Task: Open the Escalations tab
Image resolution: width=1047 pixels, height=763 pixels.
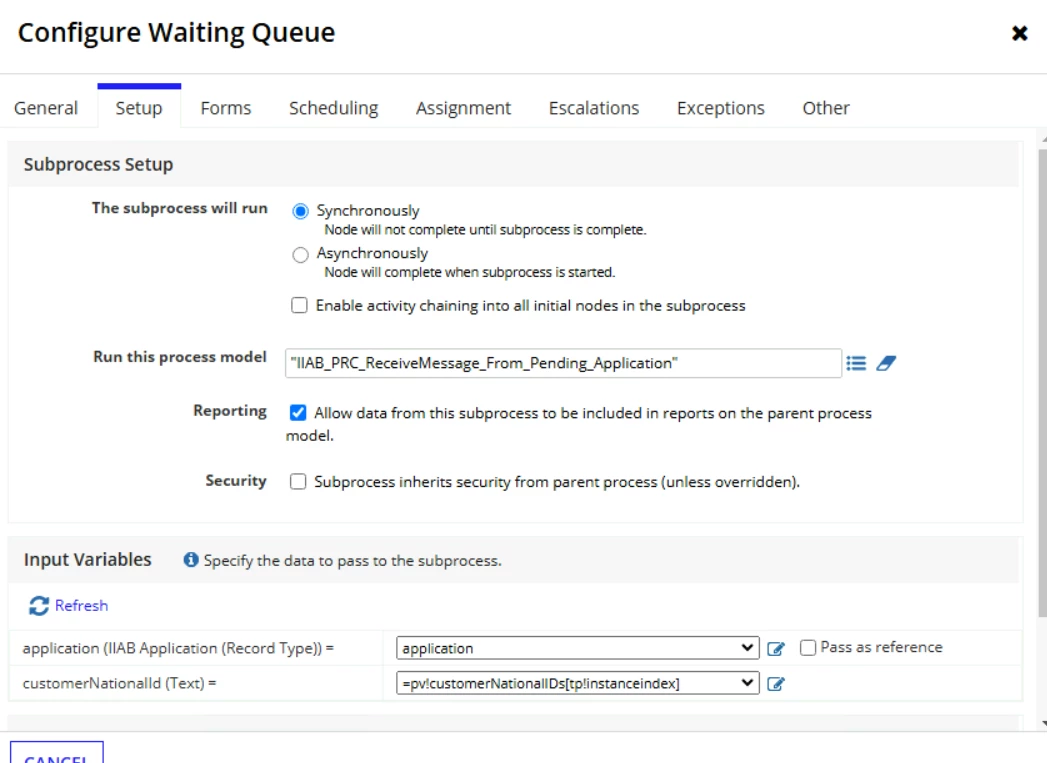Action: pos(594,108)
